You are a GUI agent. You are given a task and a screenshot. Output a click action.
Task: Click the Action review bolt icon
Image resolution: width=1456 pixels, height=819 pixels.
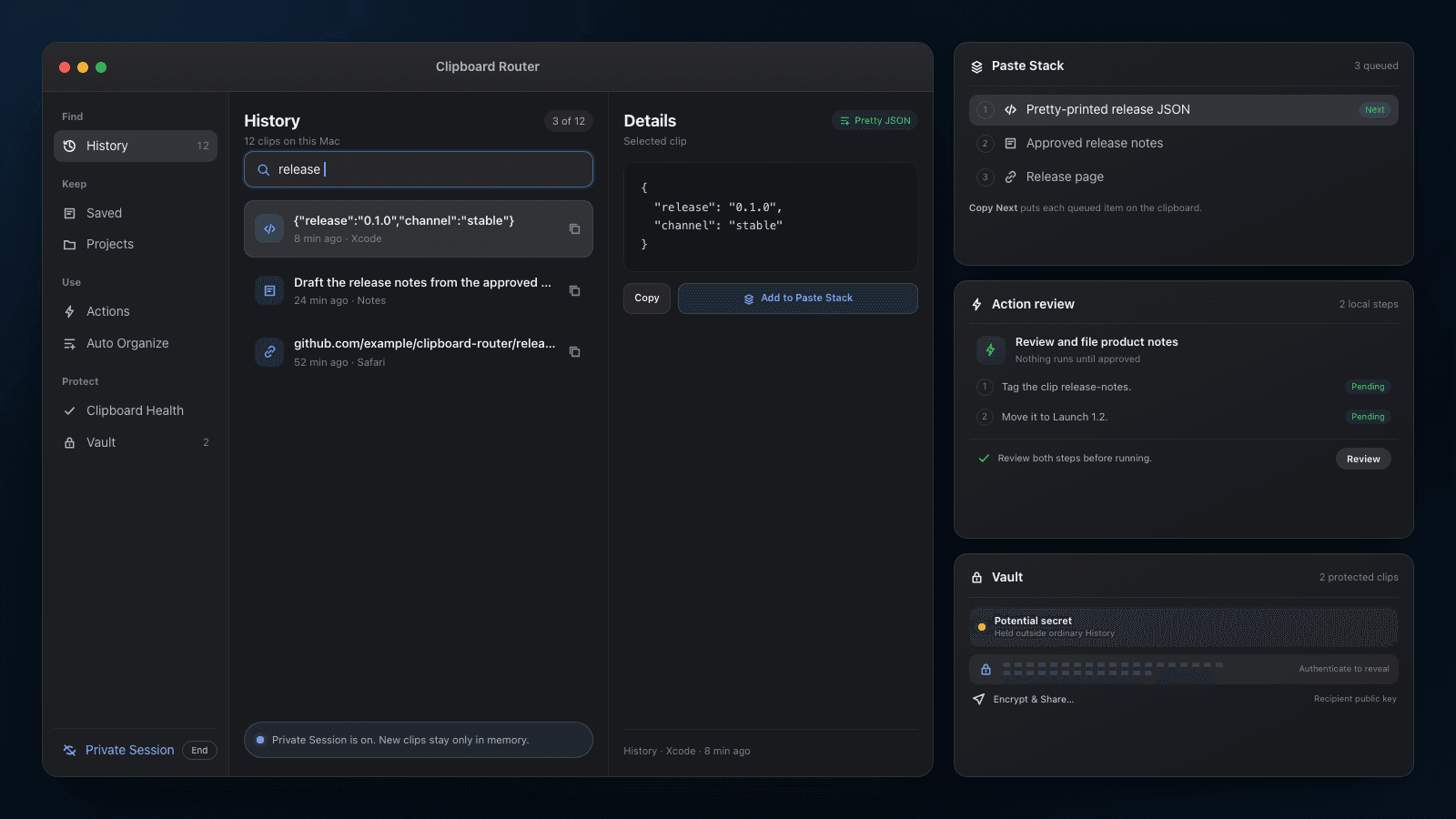[x=976, y=305]
